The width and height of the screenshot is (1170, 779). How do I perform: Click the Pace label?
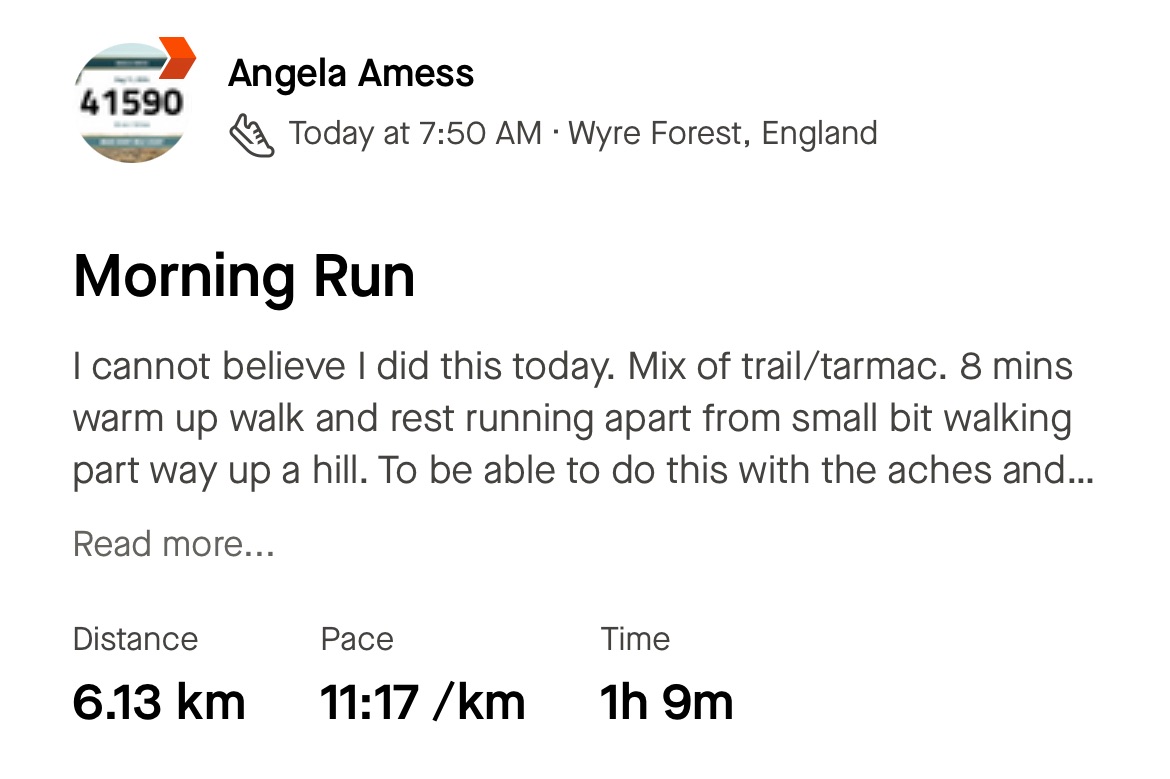tap(357, 639)
